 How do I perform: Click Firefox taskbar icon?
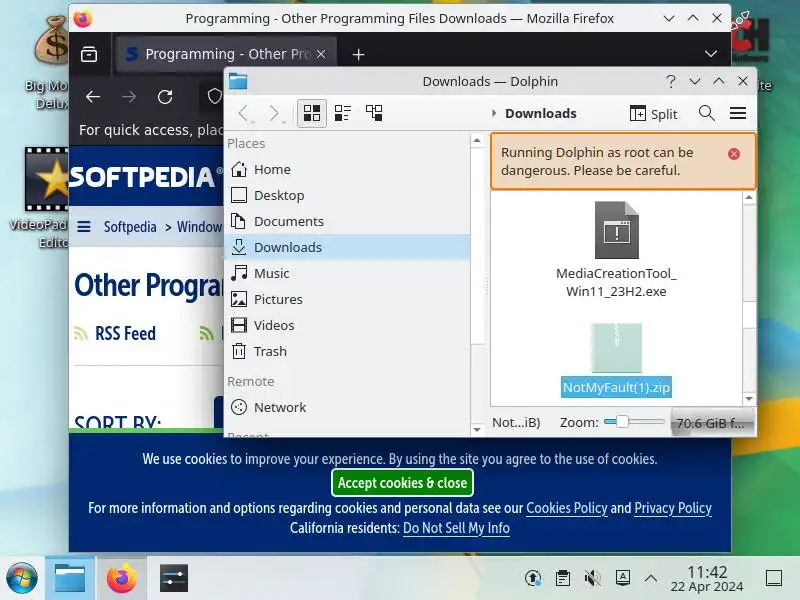pos(121,579)
